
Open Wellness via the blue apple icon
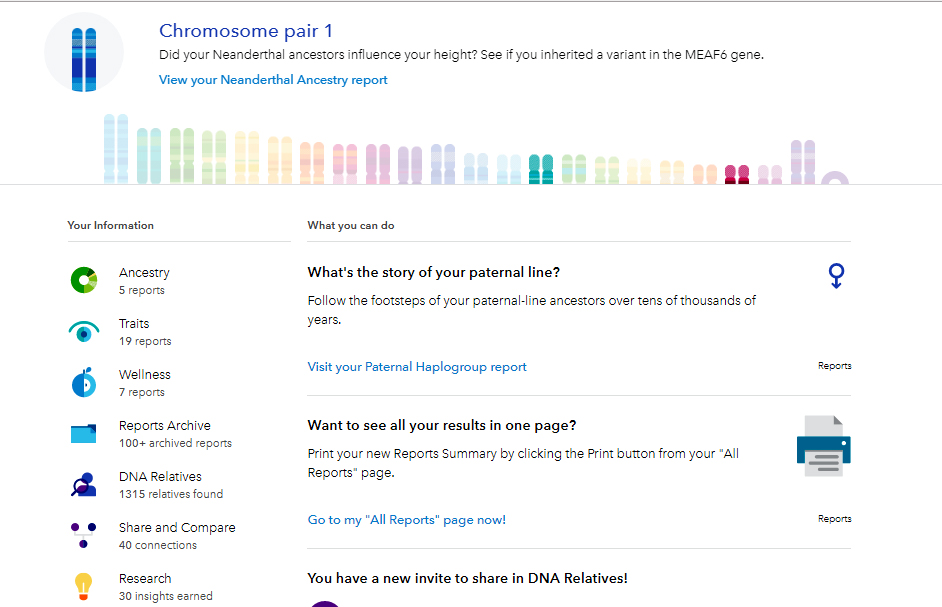[84, 383]
